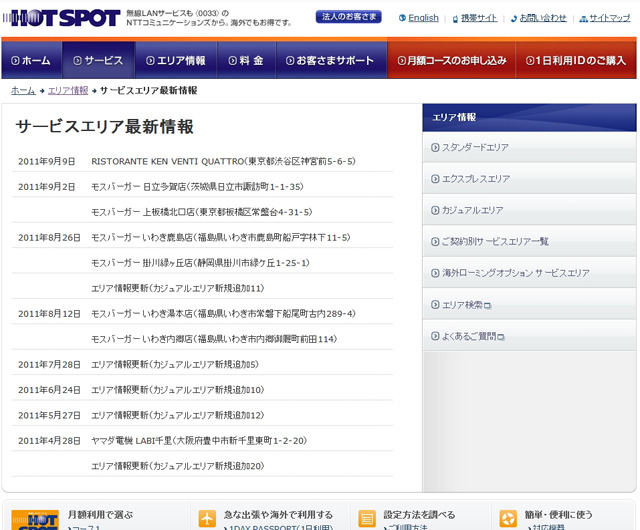Screen dimensions: 640x530
Task: Click 設定方法を調べる footer heading
Action: [419, 514]
